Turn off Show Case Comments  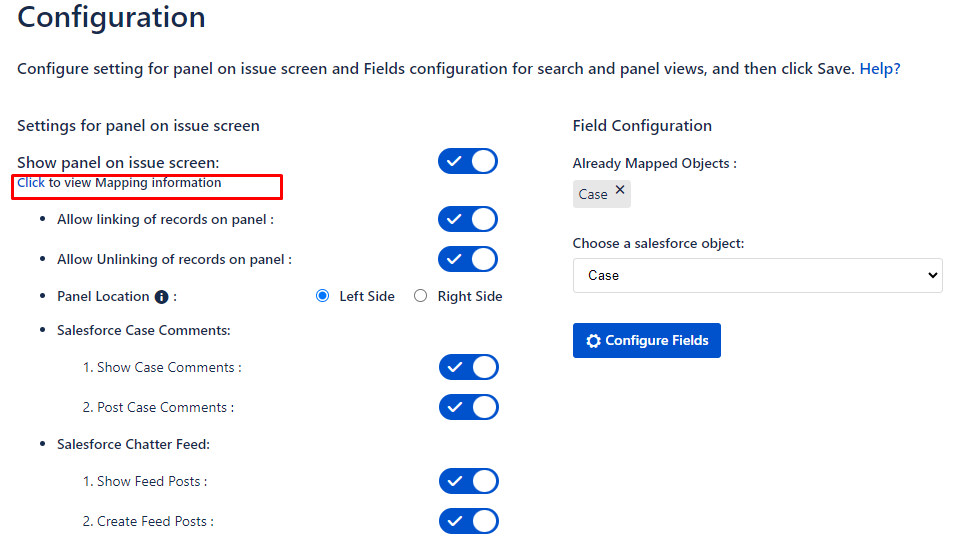tap(468, 367)
